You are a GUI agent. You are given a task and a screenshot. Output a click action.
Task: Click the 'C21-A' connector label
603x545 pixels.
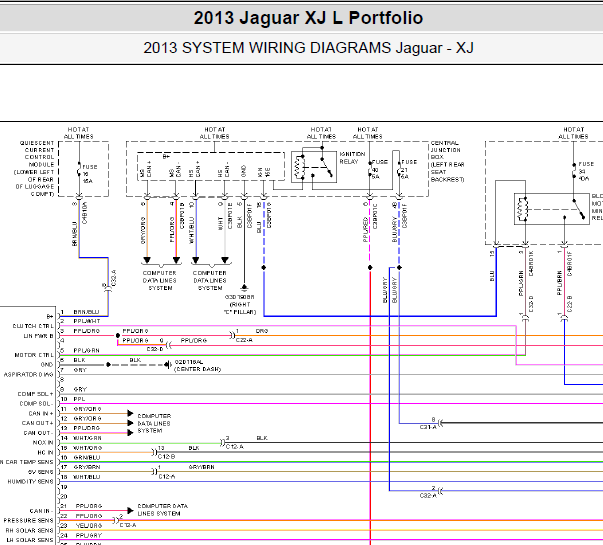click(x=428, y=427)
